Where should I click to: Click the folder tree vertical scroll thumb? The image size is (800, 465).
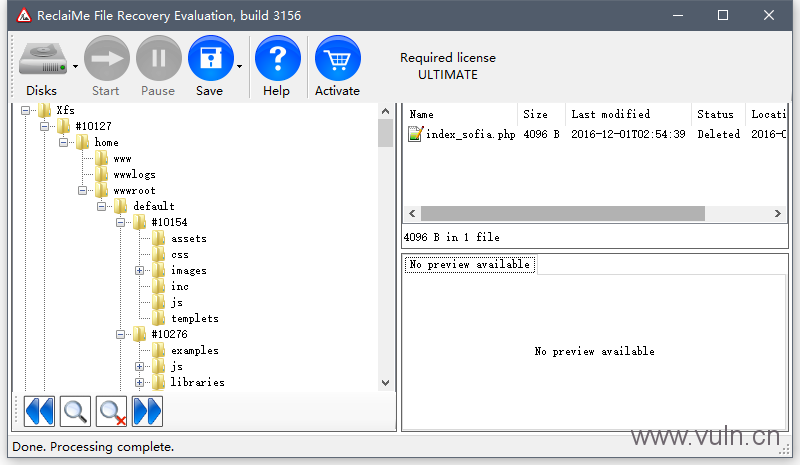385,133
